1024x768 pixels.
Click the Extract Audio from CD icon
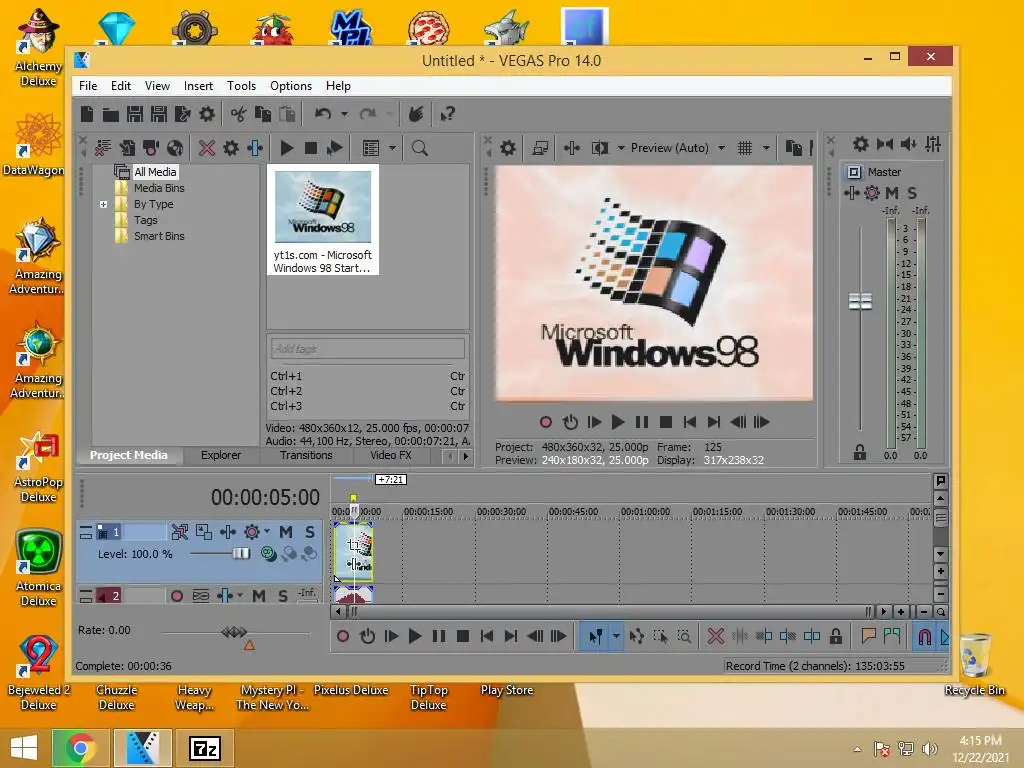(x=175, y=148)
